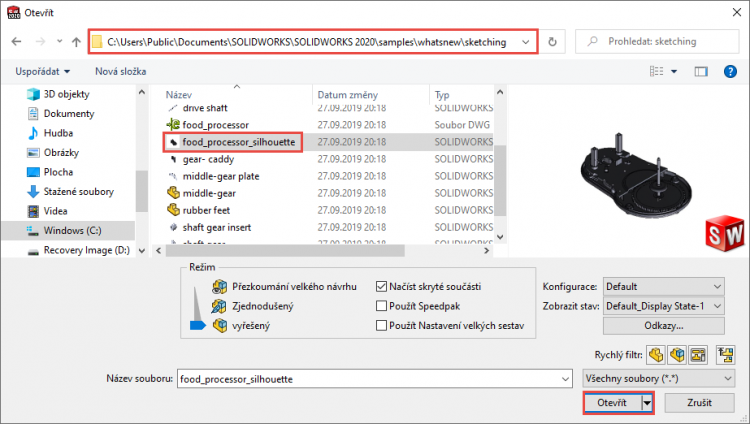Screen dimensions: 750x424
Task: Go forward with the right arrow
Action: click(40, 42)
